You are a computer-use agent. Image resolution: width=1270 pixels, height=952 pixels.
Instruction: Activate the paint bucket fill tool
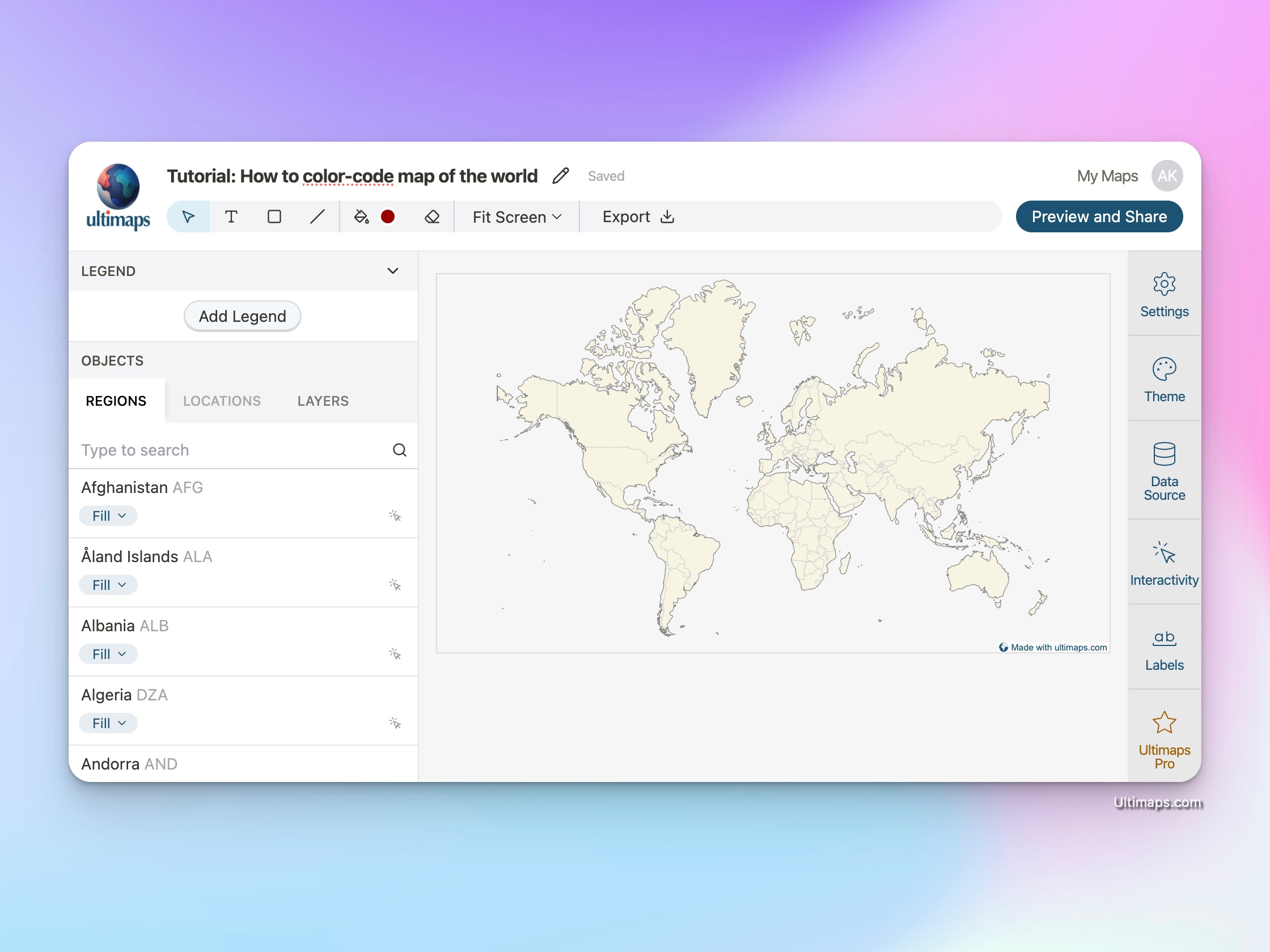[x=361, y=216]
